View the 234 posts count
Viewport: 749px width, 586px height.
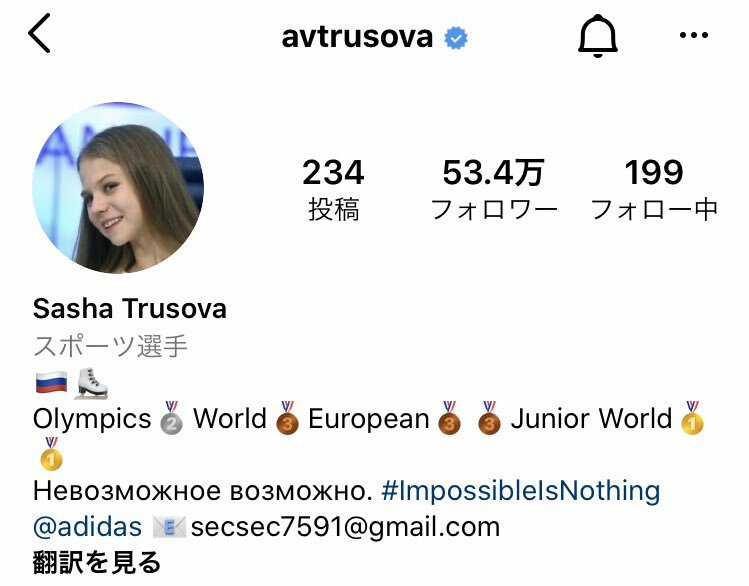[x=333, y=190]
